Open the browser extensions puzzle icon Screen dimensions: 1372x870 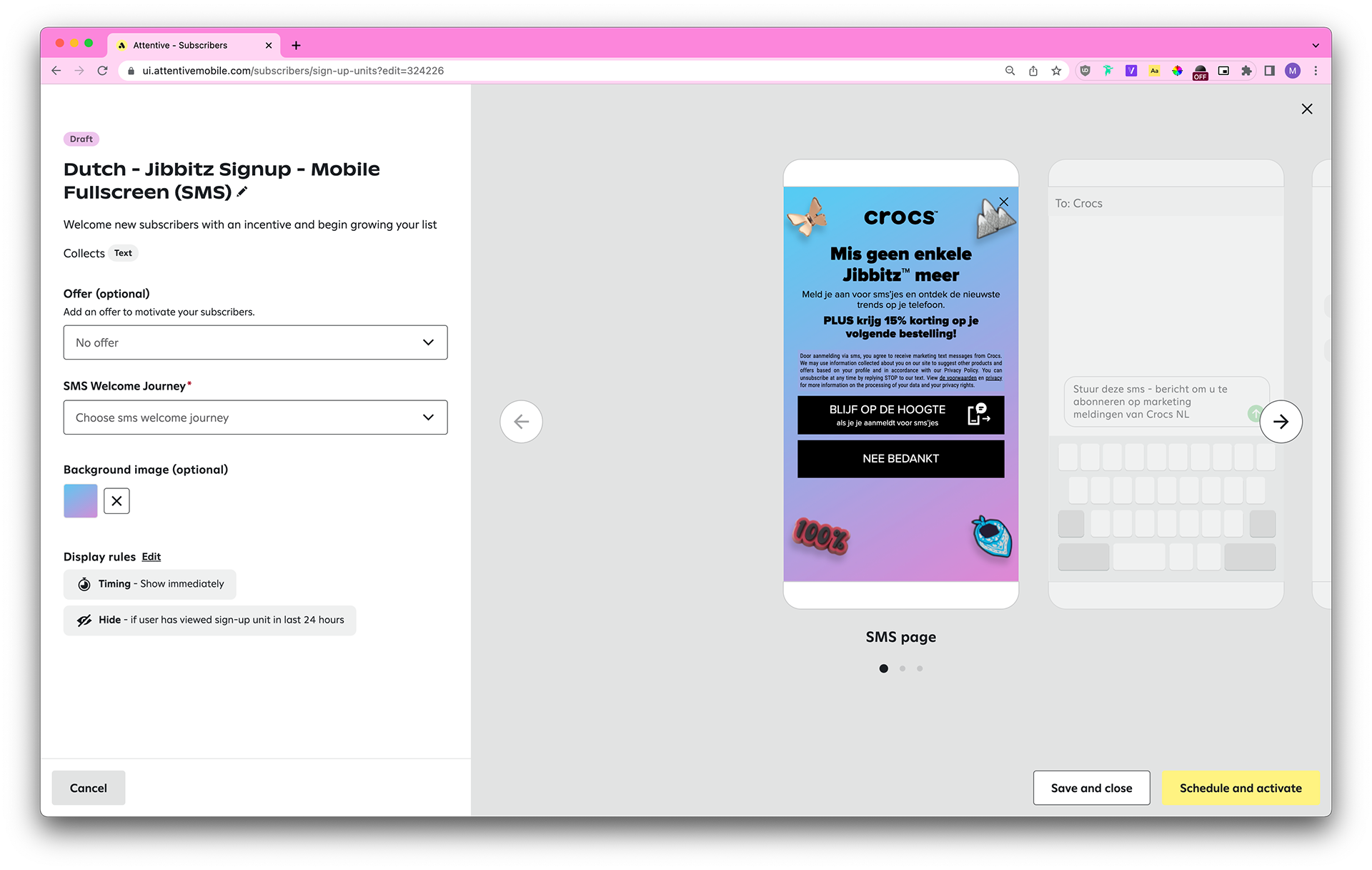click(1246, 71)
